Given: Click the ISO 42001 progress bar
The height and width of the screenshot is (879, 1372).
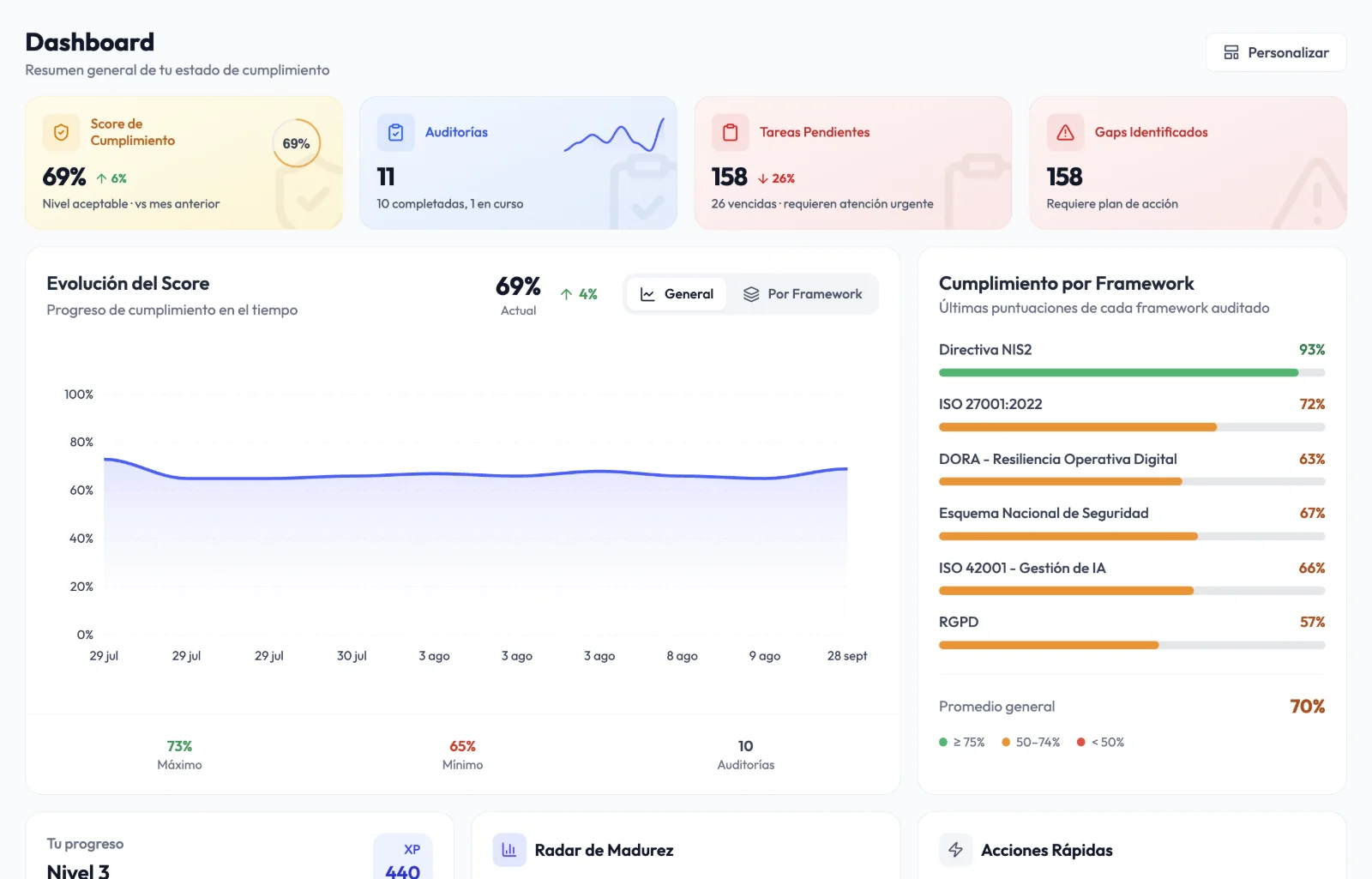Looking at the screenshot, I should [1132, 591].
